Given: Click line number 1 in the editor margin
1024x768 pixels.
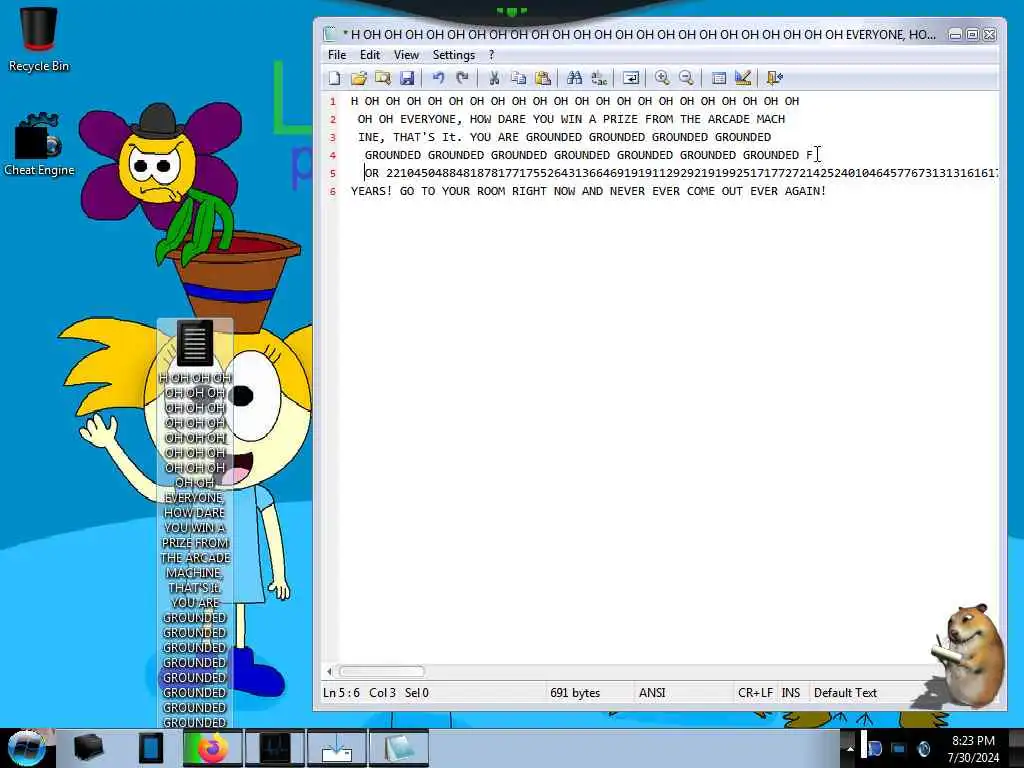Looking at the screenshot, I should coord(333,102).
